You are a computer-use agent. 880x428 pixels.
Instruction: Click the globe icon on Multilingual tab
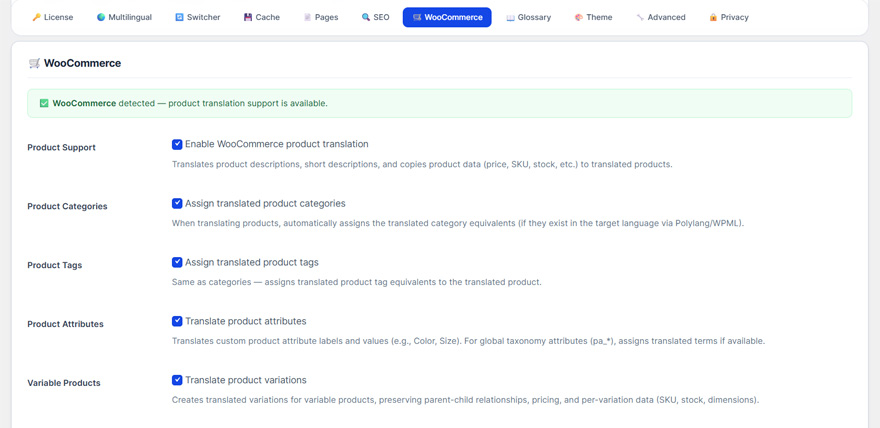pos(101,17)
